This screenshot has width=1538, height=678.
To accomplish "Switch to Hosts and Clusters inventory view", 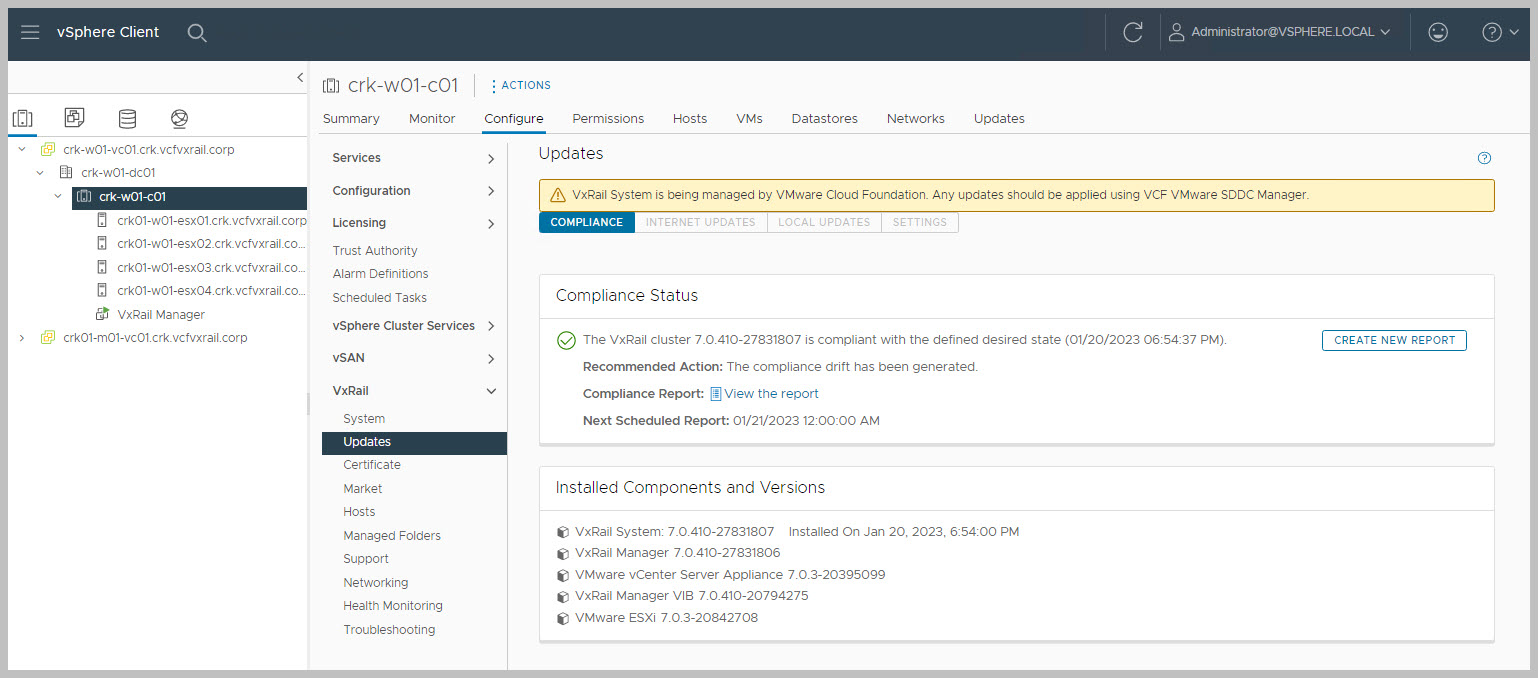I will (22, 119).
